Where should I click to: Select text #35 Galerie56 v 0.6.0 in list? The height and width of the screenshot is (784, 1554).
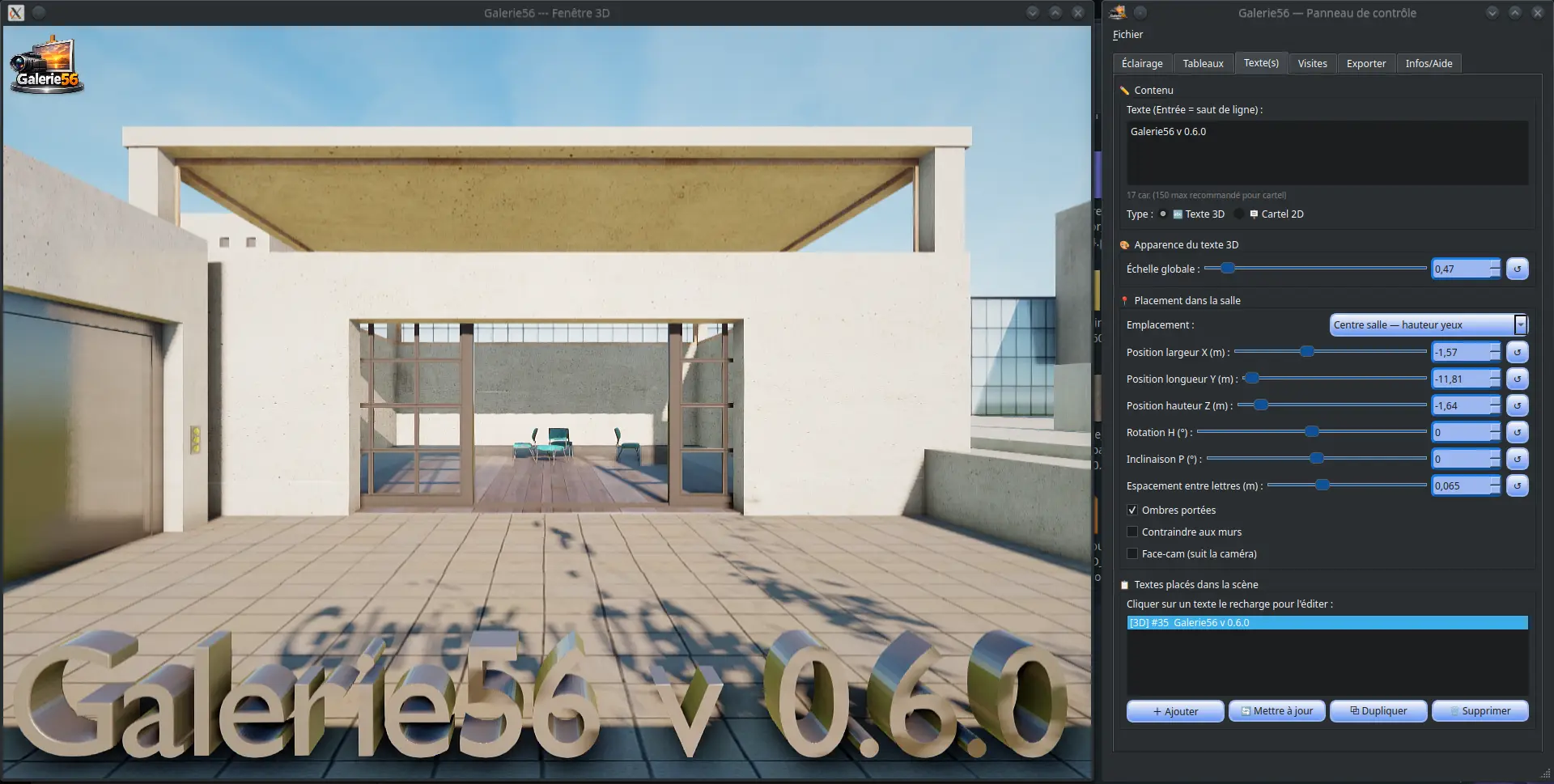1327,622
